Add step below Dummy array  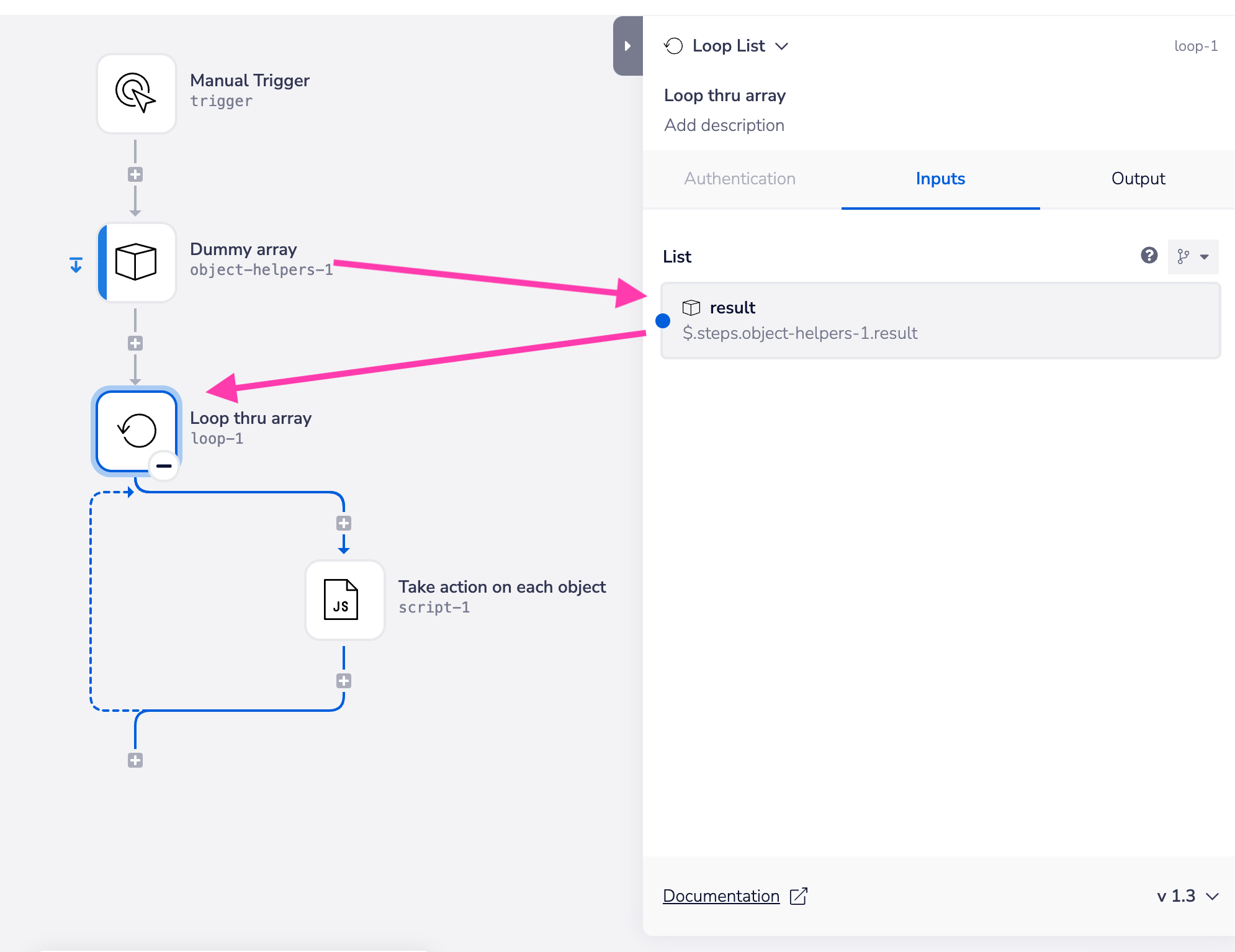(135, 343)
